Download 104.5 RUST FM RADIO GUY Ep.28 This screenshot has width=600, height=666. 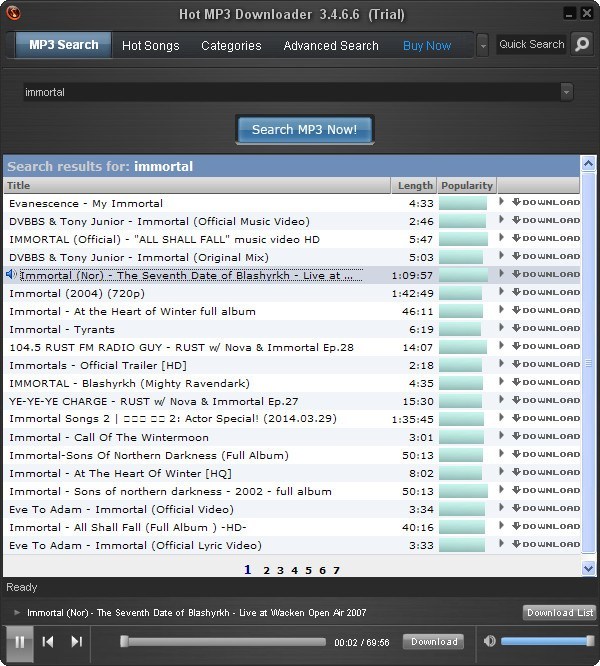546,346
